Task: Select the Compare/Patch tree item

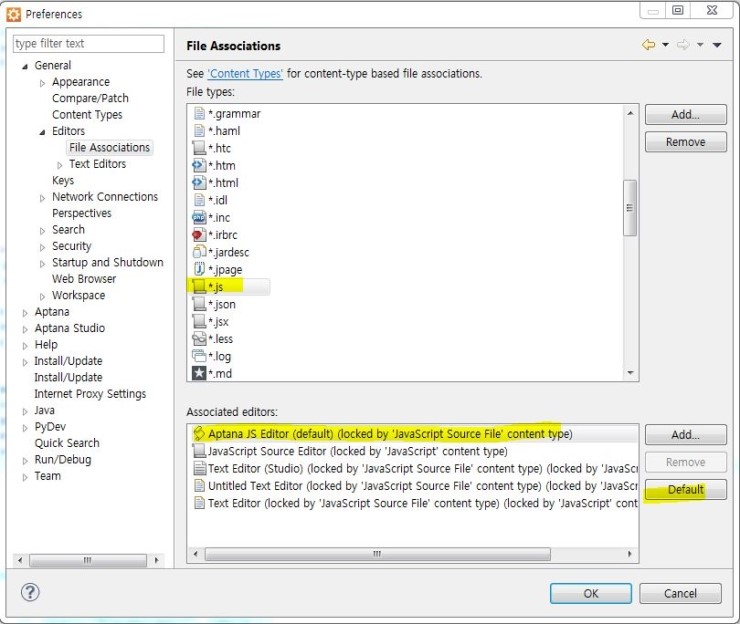Action: click(90, 98)
